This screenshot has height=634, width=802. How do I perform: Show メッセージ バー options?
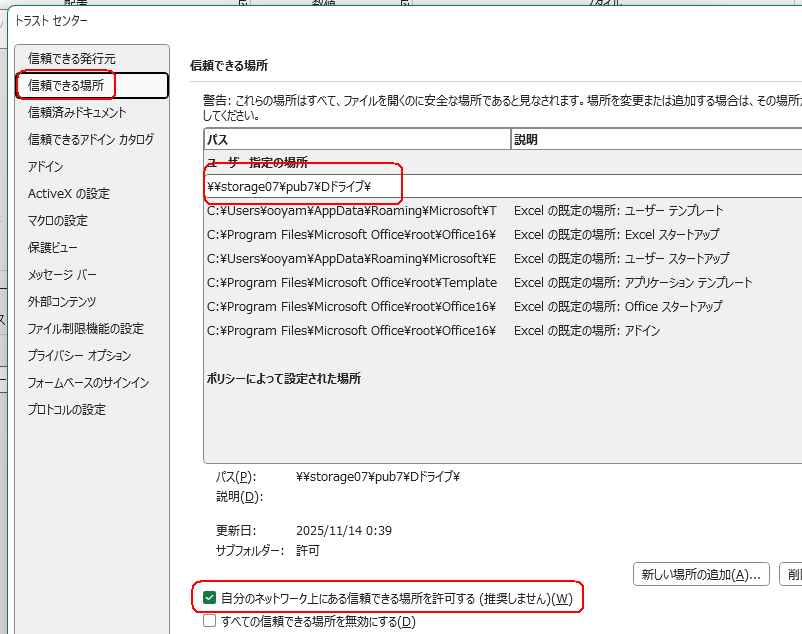click(63, 275)
